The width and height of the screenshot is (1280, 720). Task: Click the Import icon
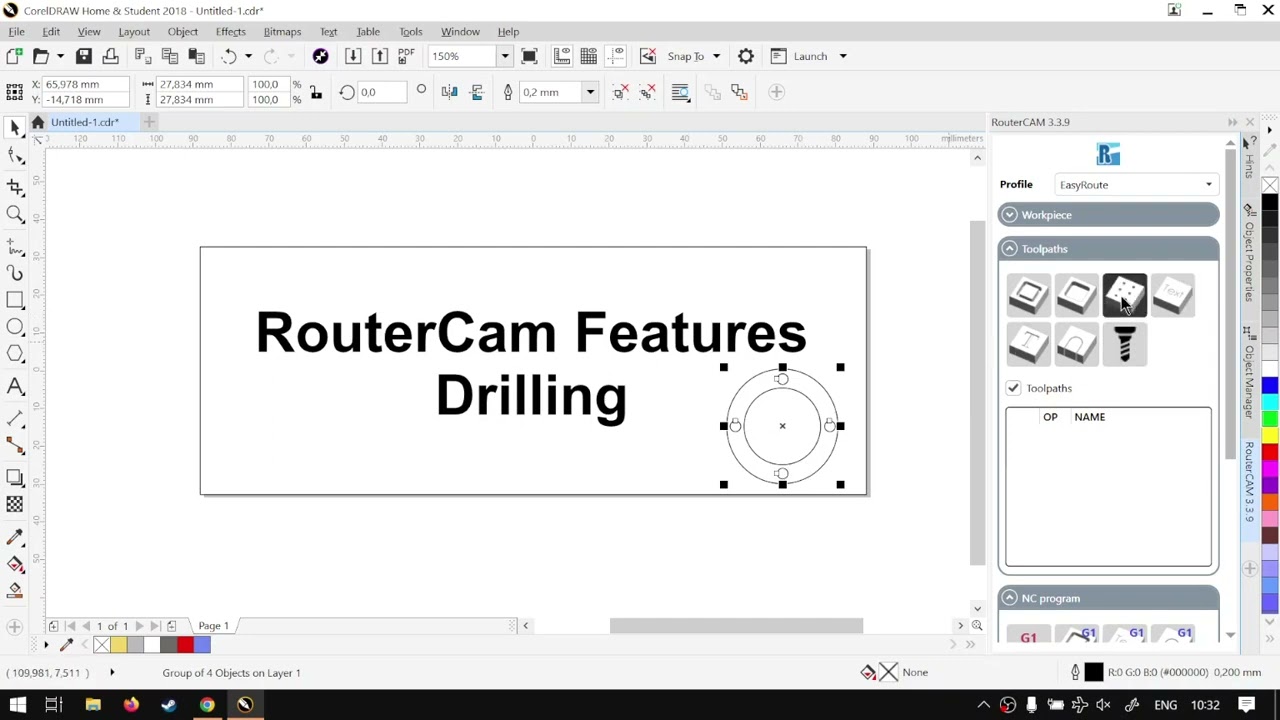tap(353, 56)
